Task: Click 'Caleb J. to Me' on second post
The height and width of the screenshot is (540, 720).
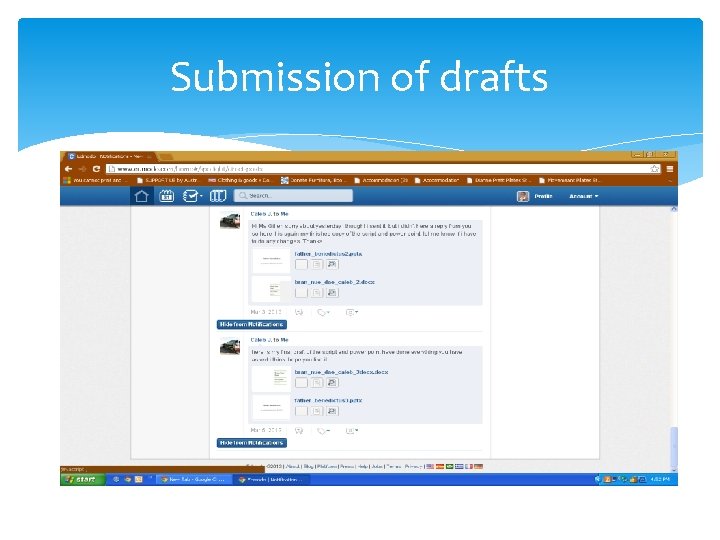Action: pos(270,340)
